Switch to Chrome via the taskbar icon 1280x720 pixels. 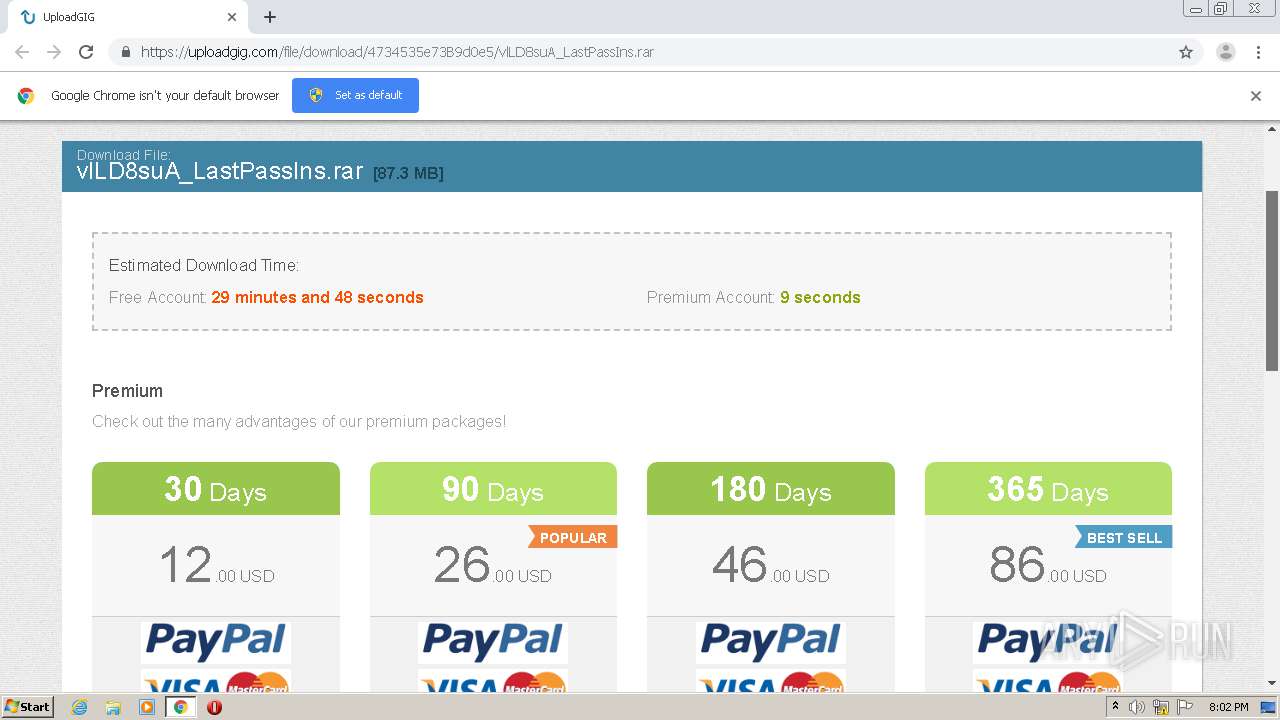pyautogui.click(x=181, y=707)
